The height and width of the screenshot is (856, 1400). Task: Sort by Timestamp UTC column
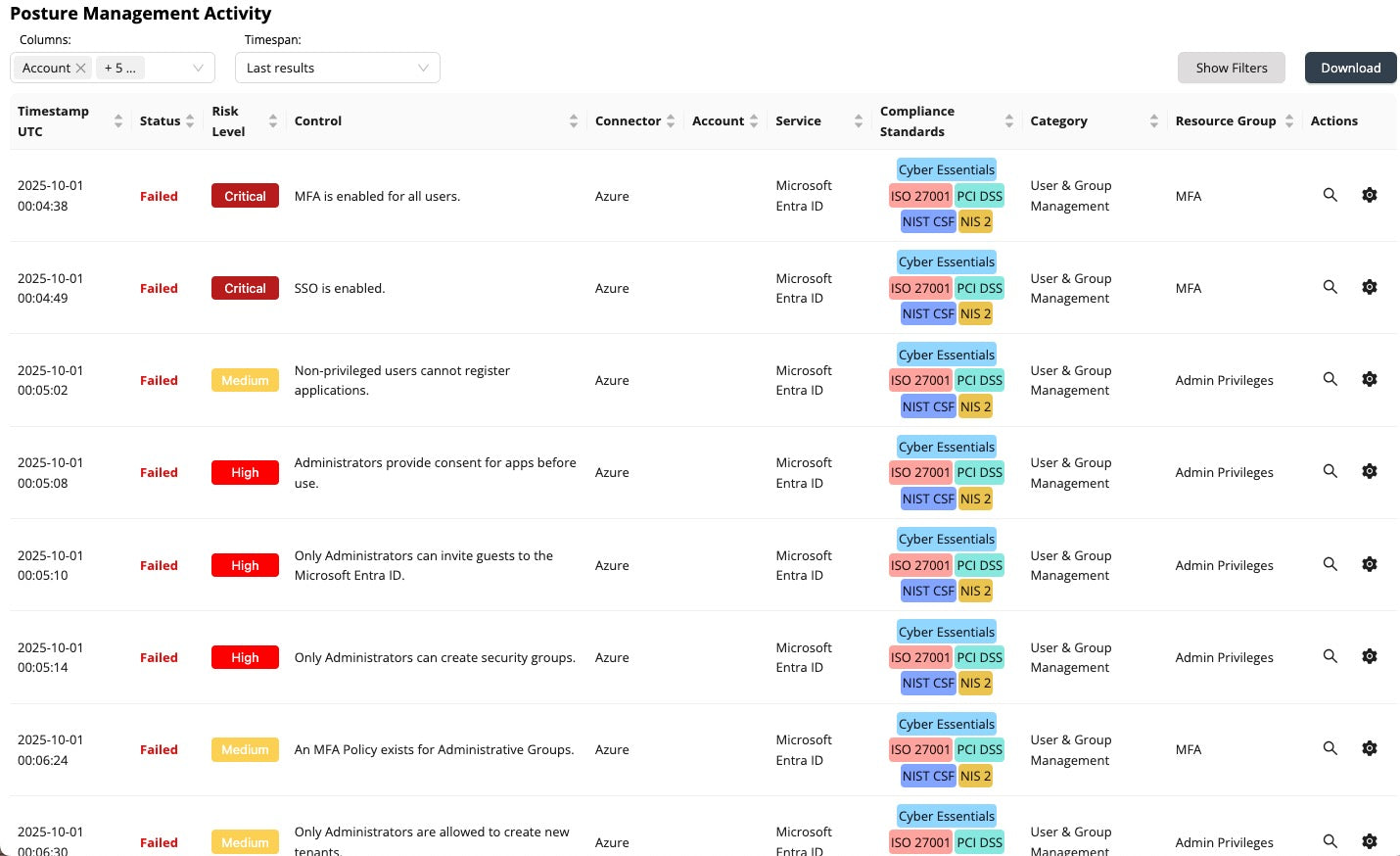118,121
